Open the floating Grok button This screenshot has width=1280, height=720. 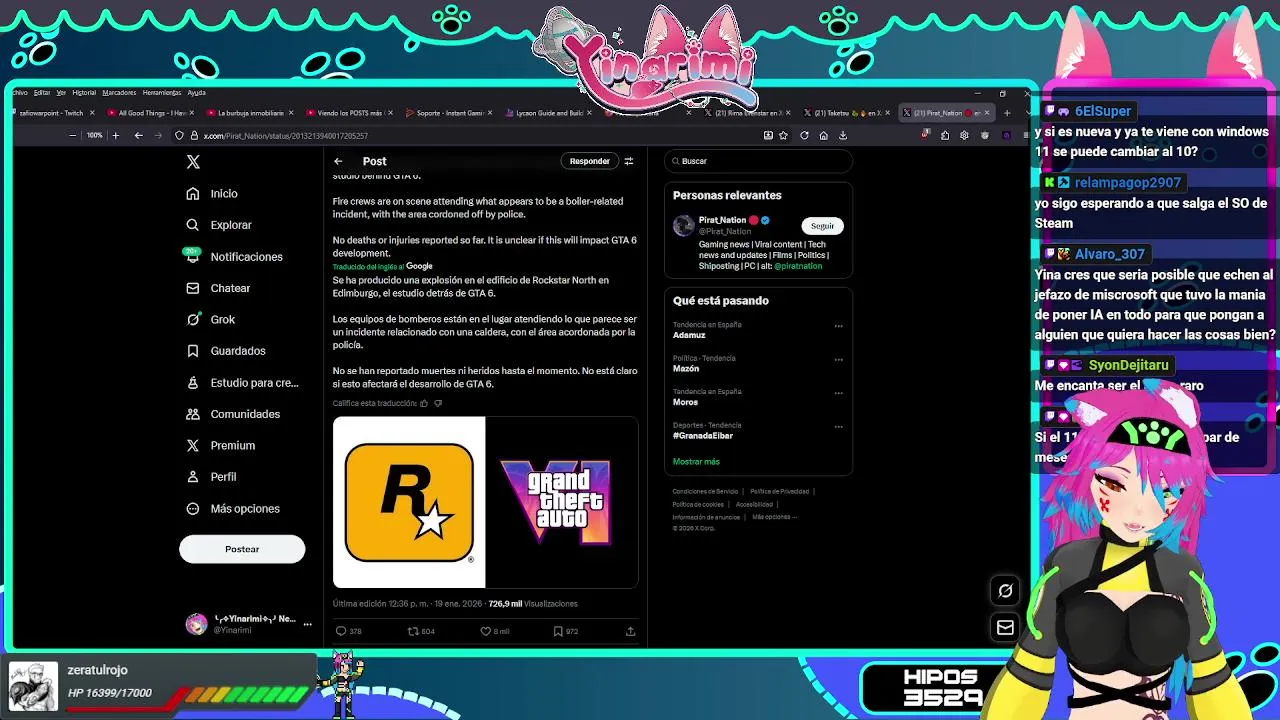[1005, 591]
